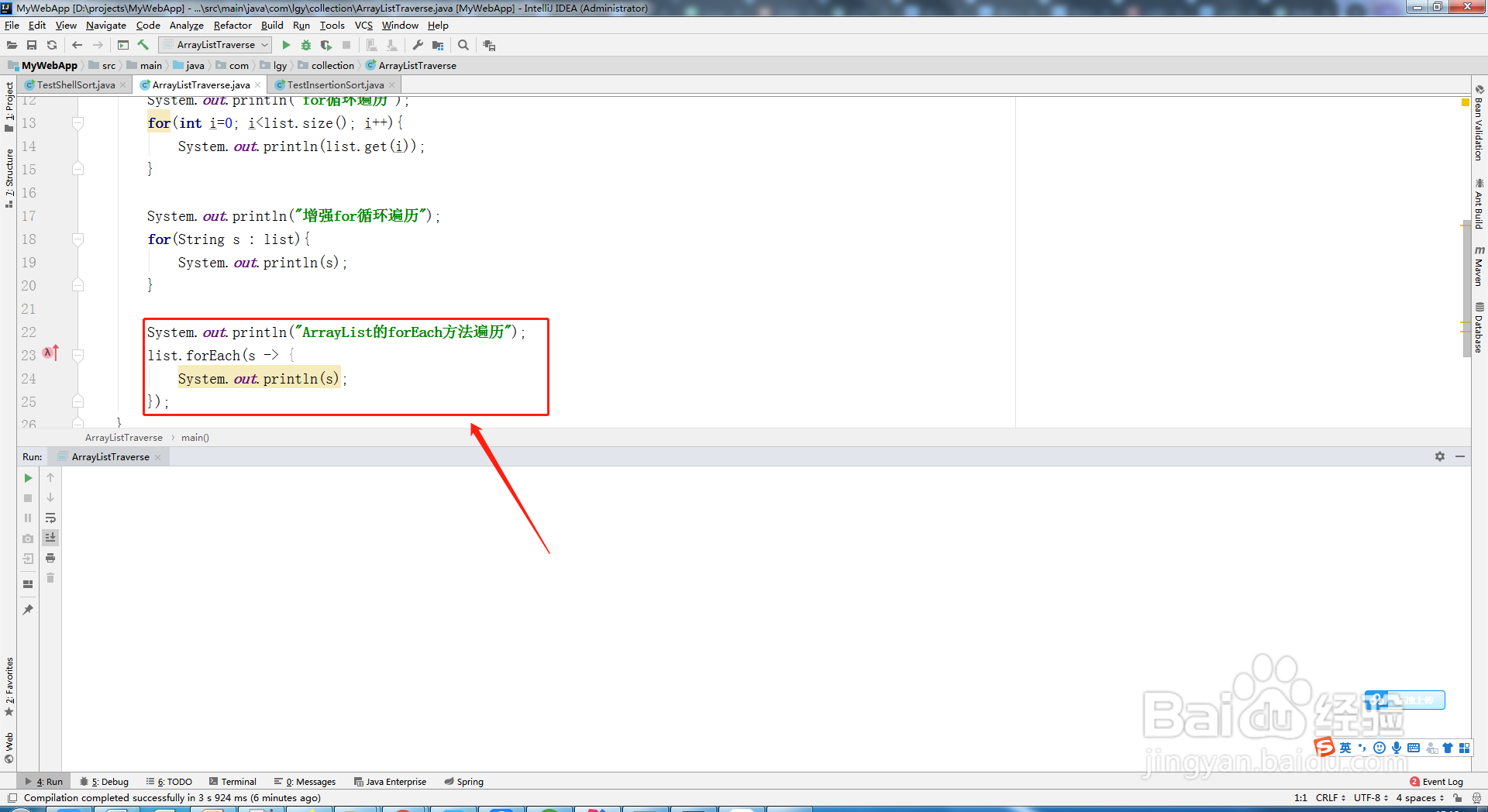Change indent setting 4 spaces

pos(1420,797)
